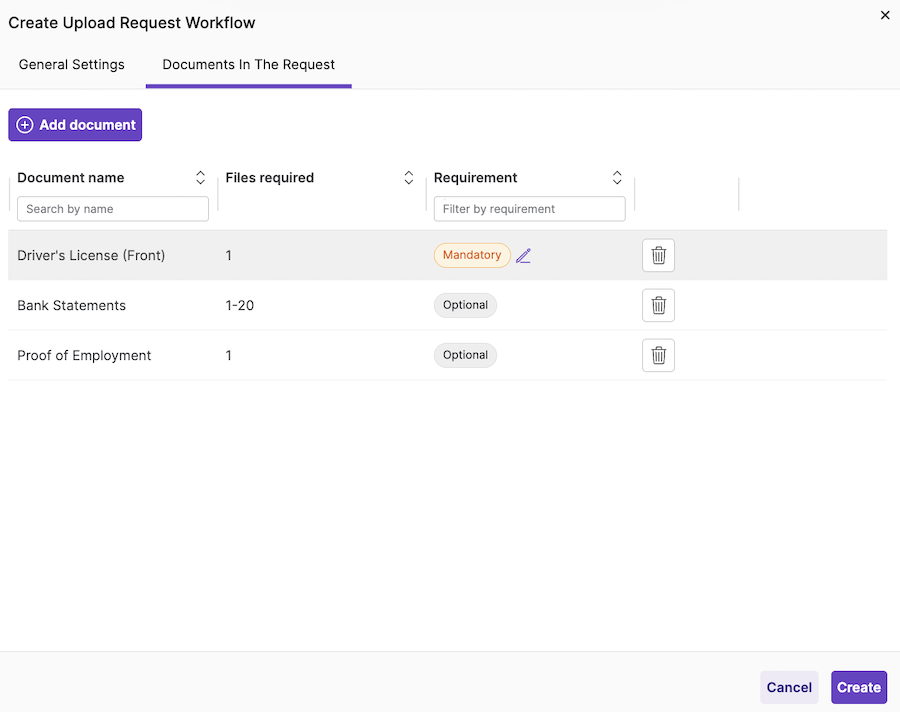Click the sort icon beside Document name
Image resolution: width=900 pixels, height=712 pixels.
[200, 177]
